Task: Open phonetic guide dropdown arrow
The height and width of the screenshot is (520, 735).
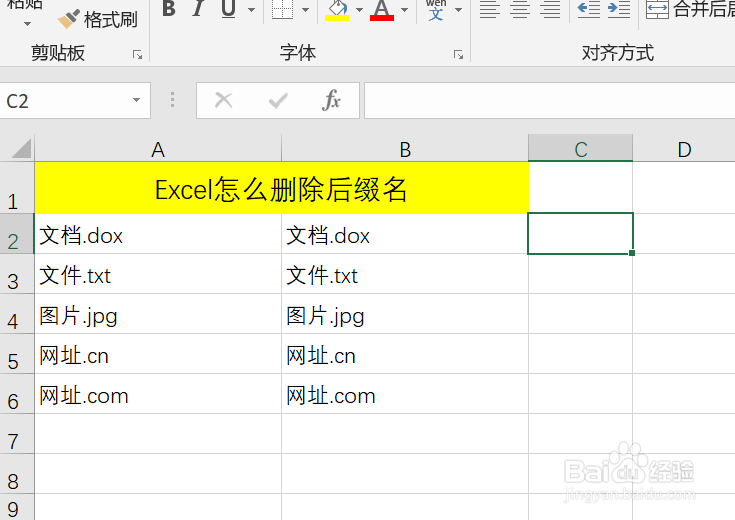Action: click(x=459, y=9)
